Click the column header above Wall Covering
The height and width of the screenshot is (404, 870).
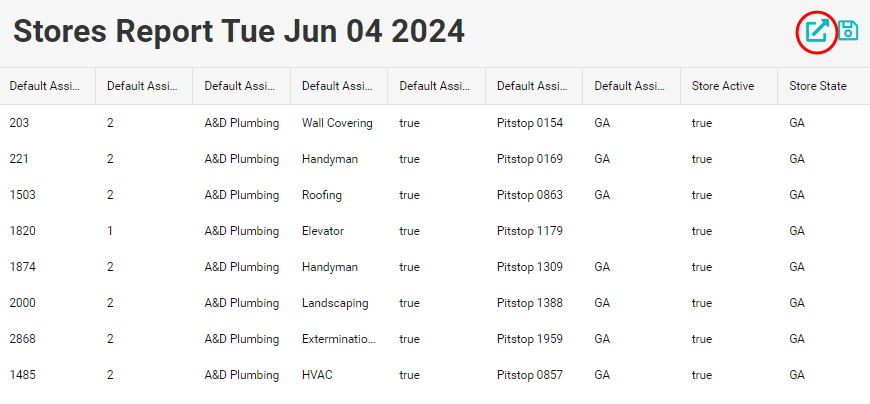click(x=336, y=86)
